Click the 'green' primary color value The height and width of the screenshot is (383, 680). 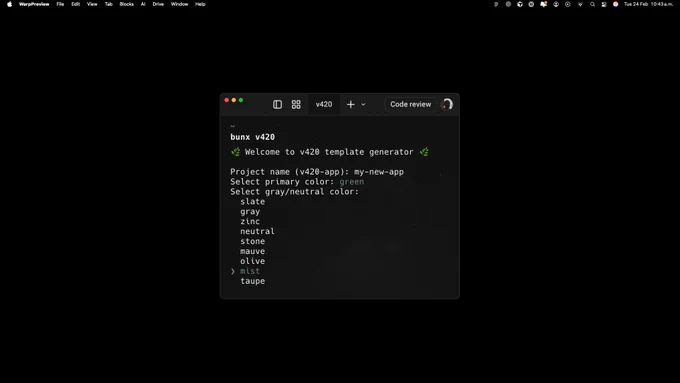[352, 182]
